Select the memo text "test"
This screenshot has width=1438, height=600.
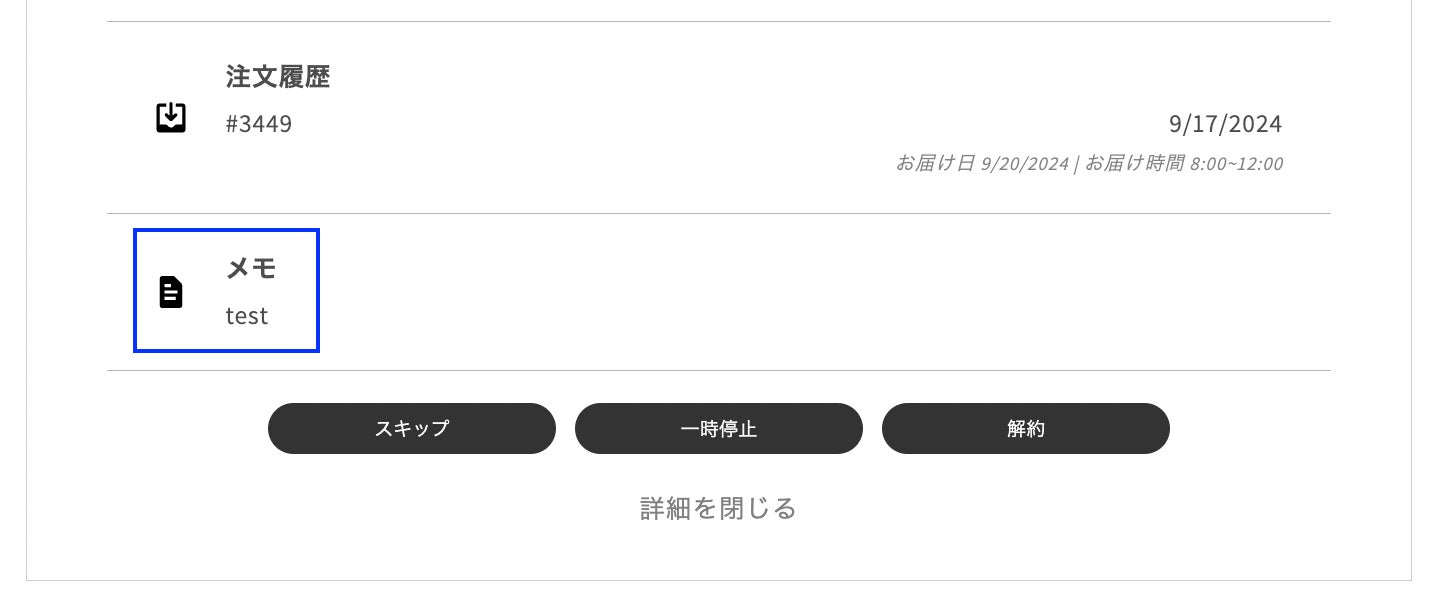[247, 316]
